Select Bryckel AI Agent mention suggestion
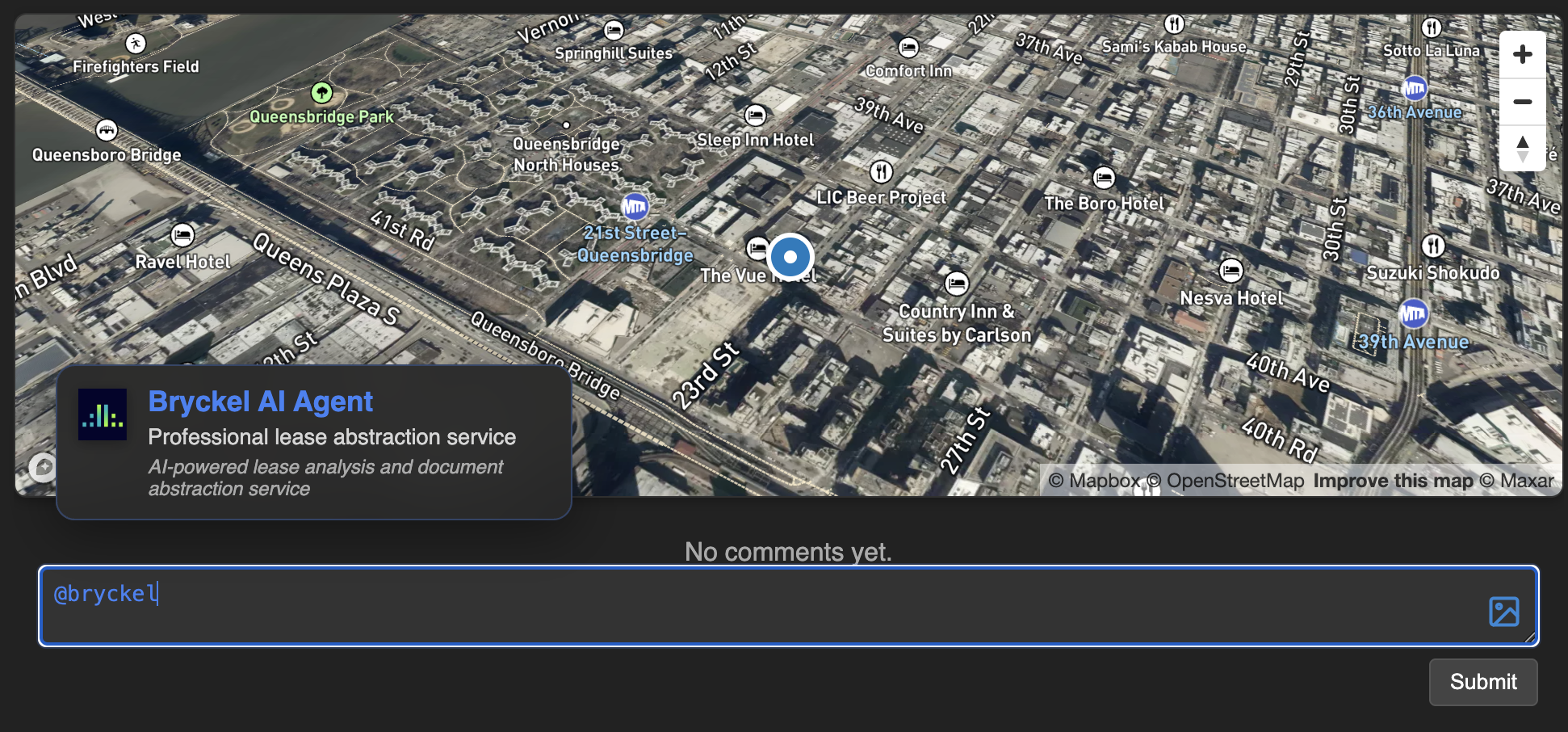1568x732 pixels. 313,442
